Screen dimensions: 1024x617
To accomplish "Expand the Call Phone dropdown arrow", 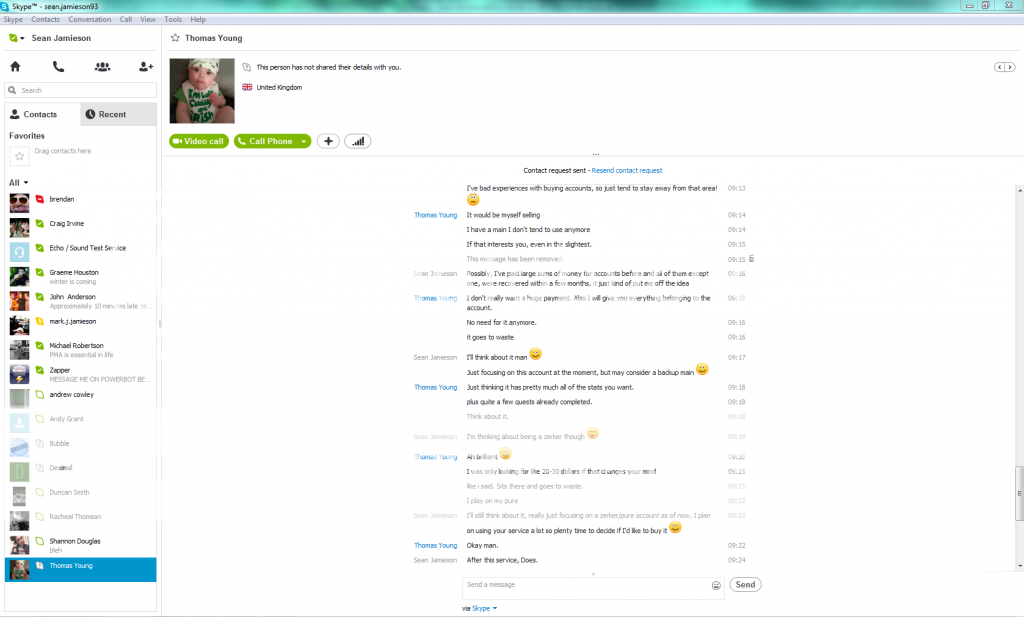I will point(303,141).
